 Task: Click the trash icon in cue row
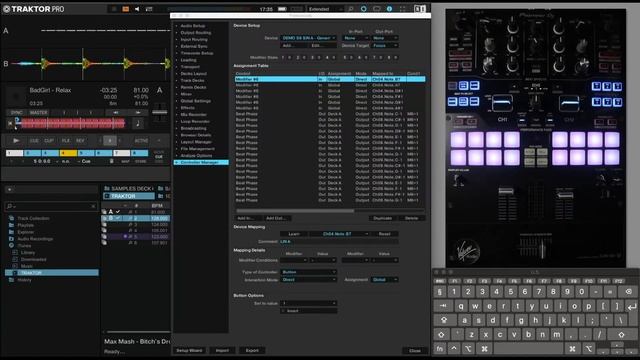(111, 161)
